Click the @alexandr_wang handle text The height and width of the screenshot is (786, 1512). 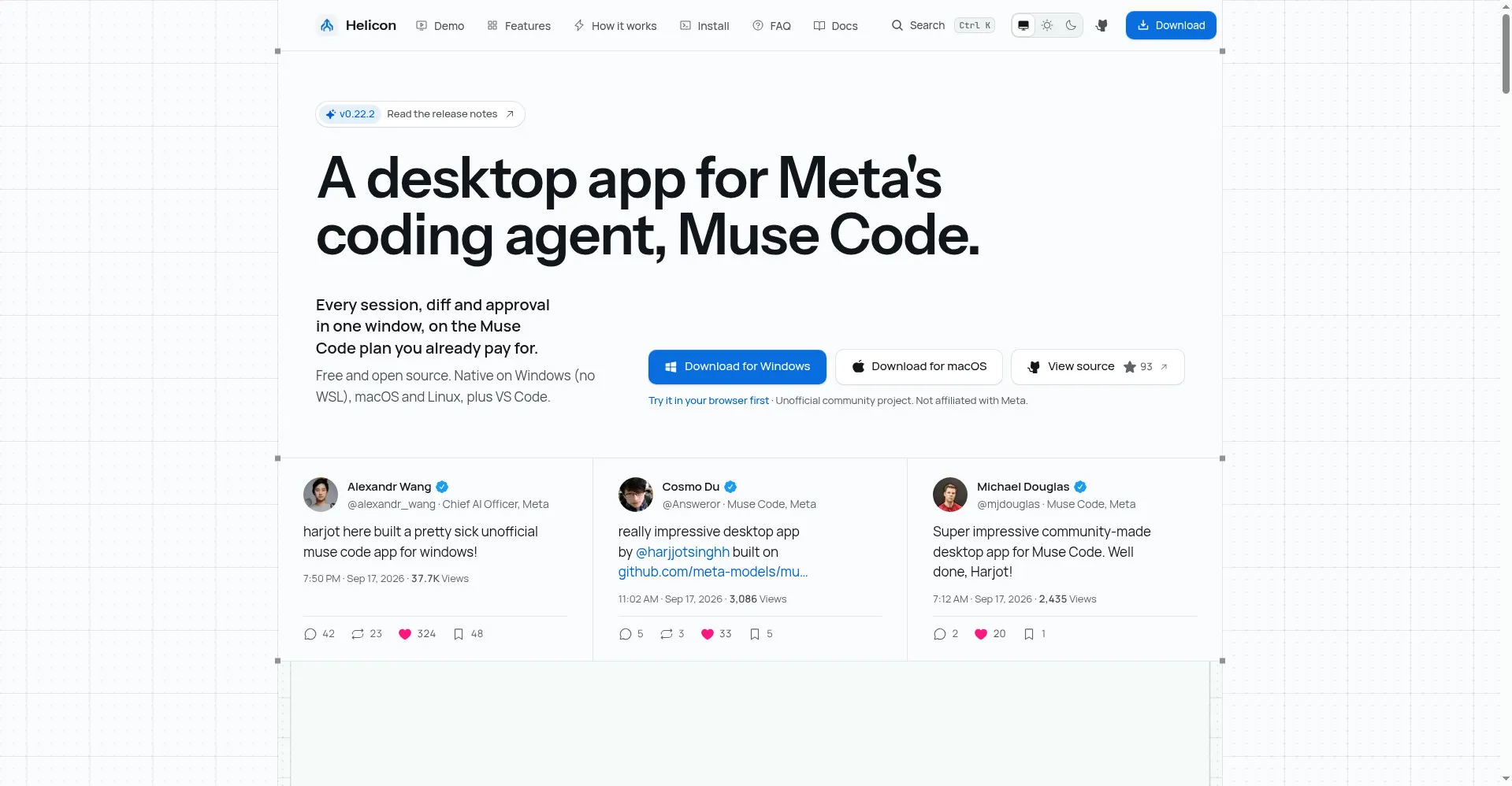coord(392,504)
